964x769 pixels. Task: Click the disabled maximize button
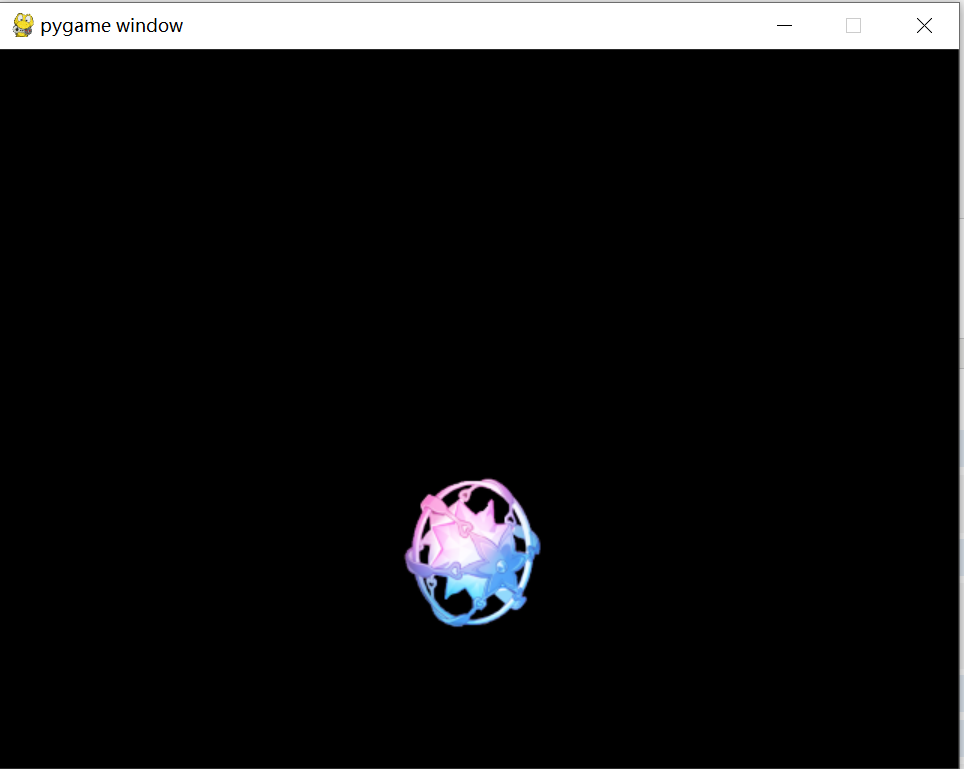coord(853,26)
